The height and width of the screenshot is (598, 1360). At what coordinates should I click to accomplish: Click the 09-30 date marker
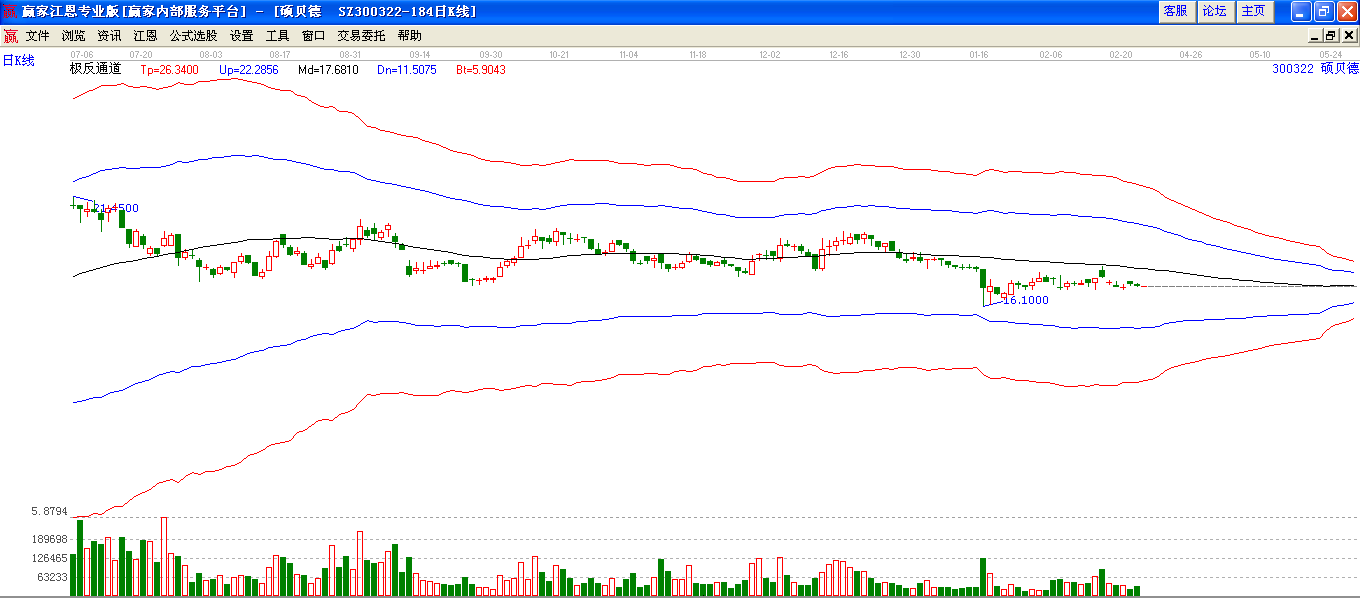491,55
